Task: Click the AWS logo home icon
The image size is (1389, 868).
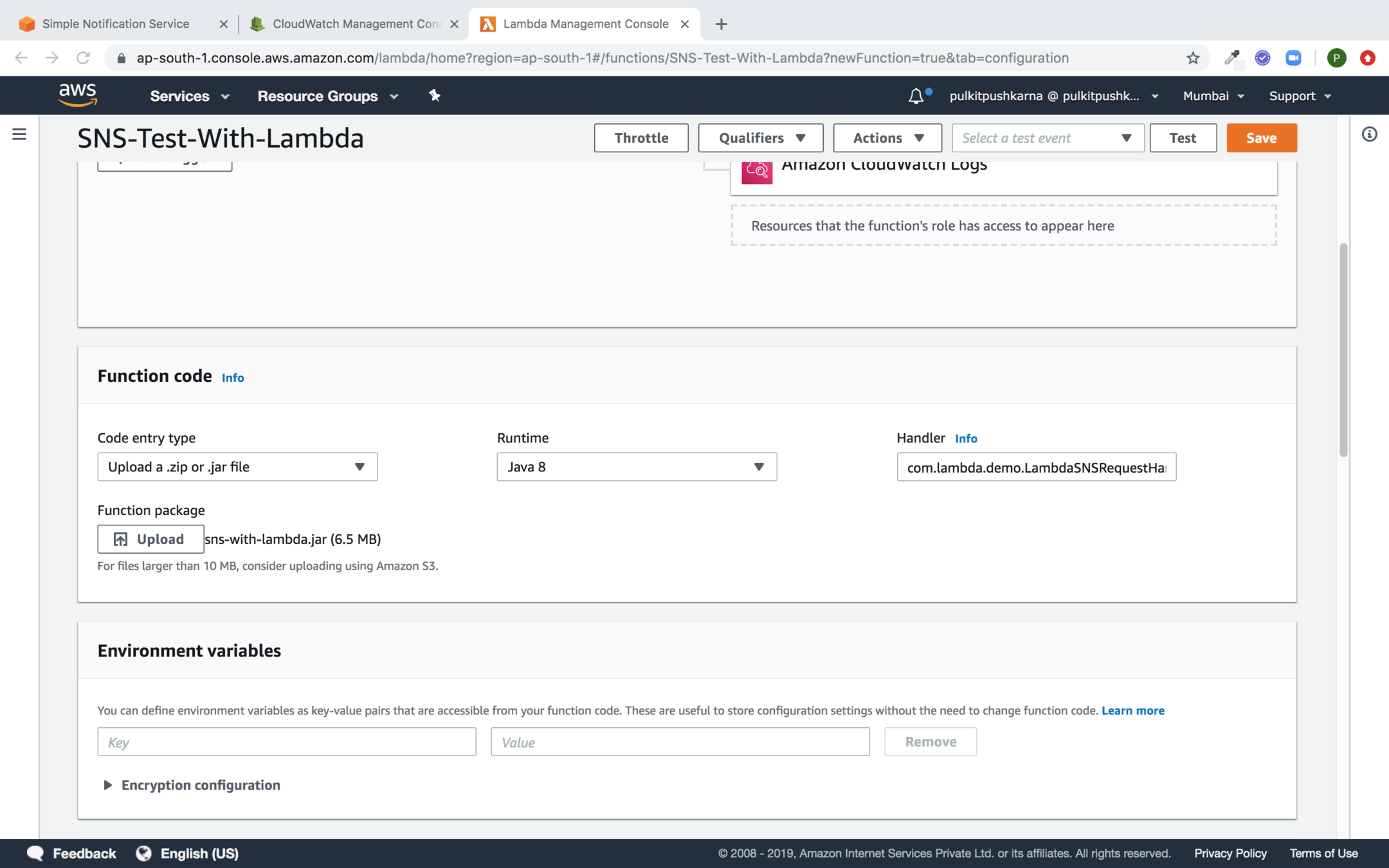Action: click(77, 95)
